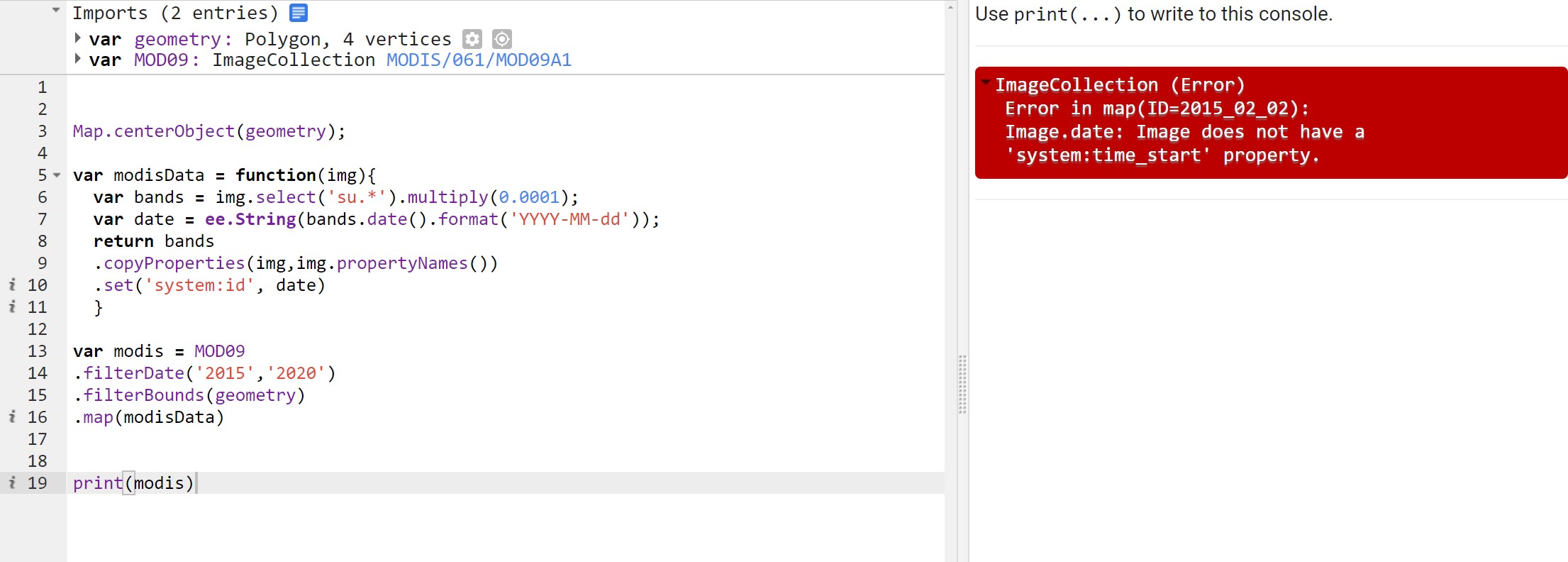Click info marker on line 19

click(x=12, y=483)
